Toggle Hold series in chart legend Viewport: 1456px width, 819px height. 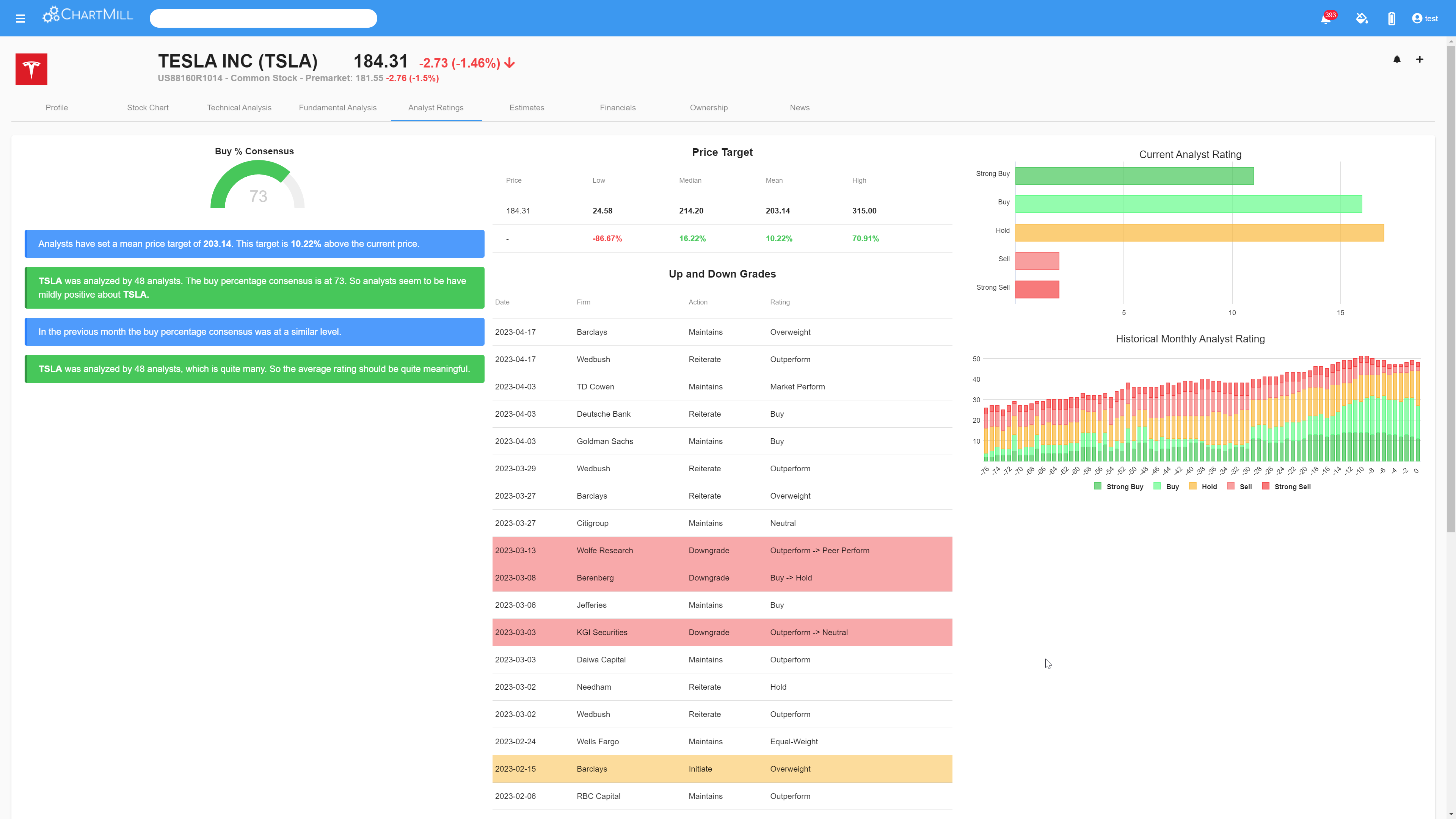coord(1203,486)
